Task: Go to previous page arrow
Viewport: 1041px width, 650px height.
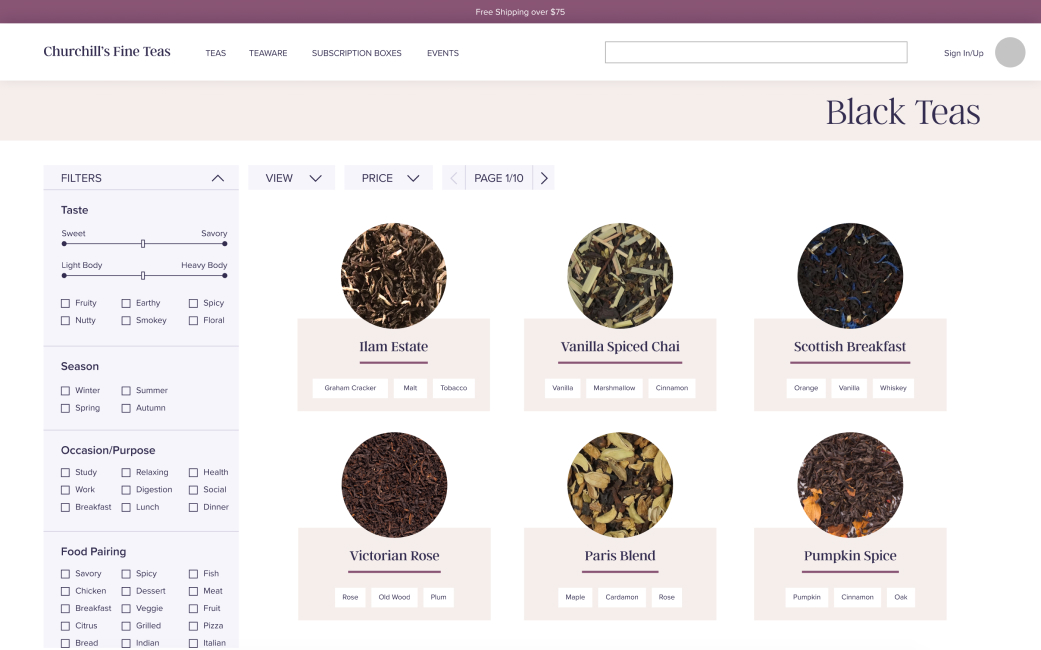Action: pos(454,178)
